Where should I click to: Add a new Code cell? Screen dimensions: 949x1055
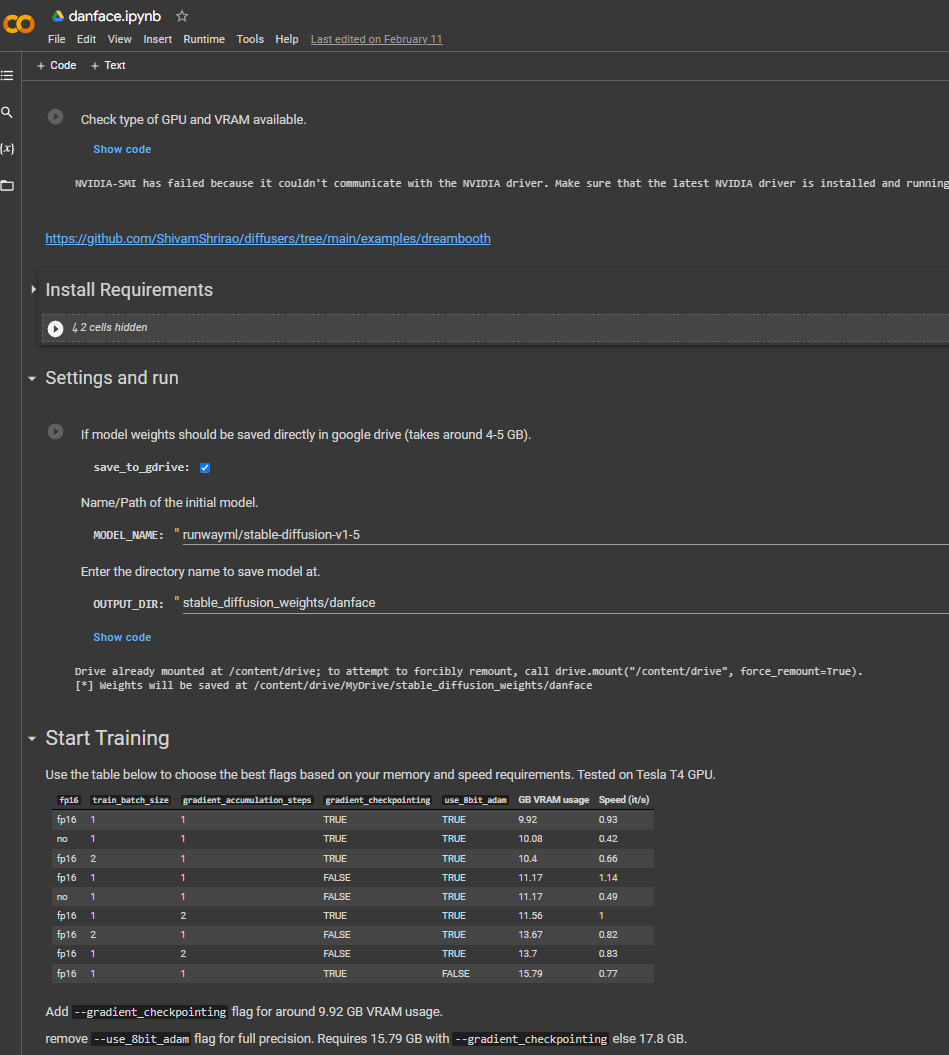(x=56, y=65)
